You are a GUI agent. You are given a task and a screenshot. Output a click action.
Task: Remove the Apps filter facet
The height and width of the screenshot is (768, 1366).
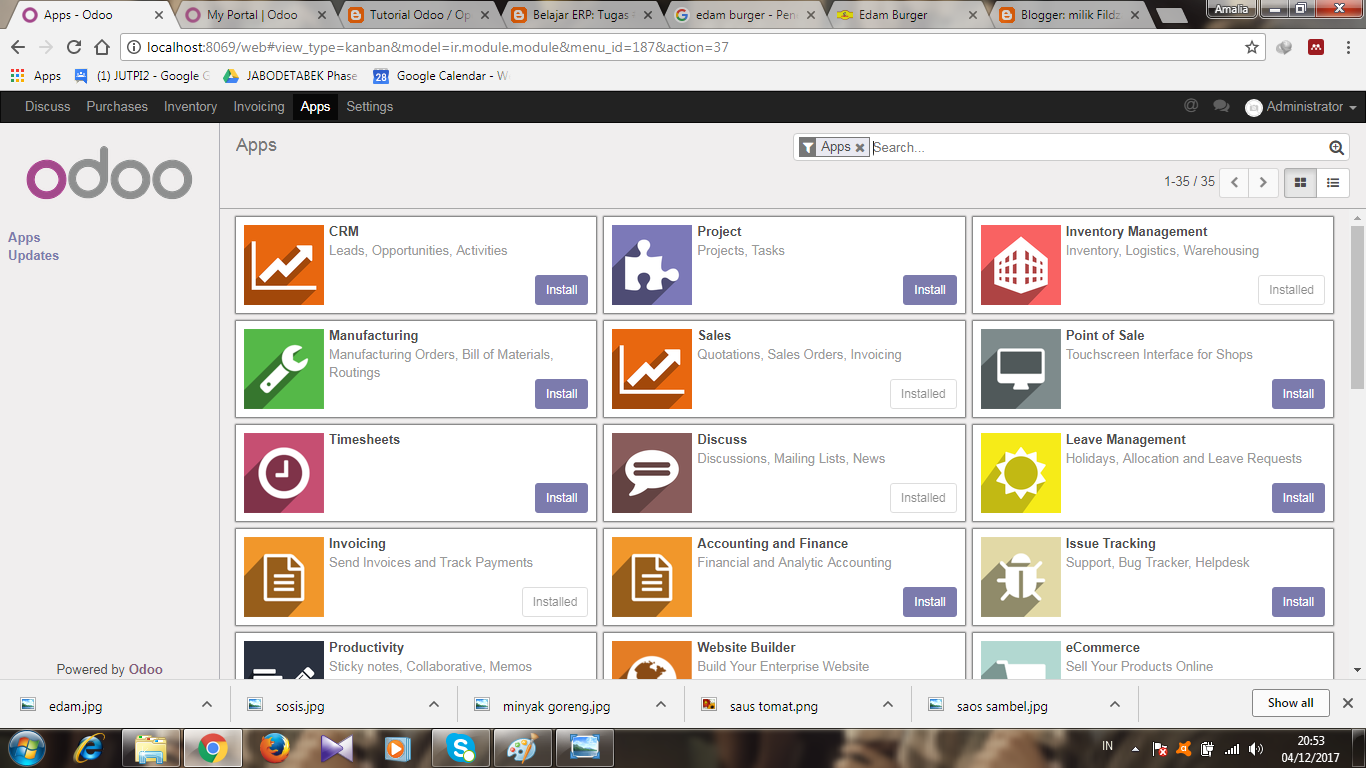860,148
